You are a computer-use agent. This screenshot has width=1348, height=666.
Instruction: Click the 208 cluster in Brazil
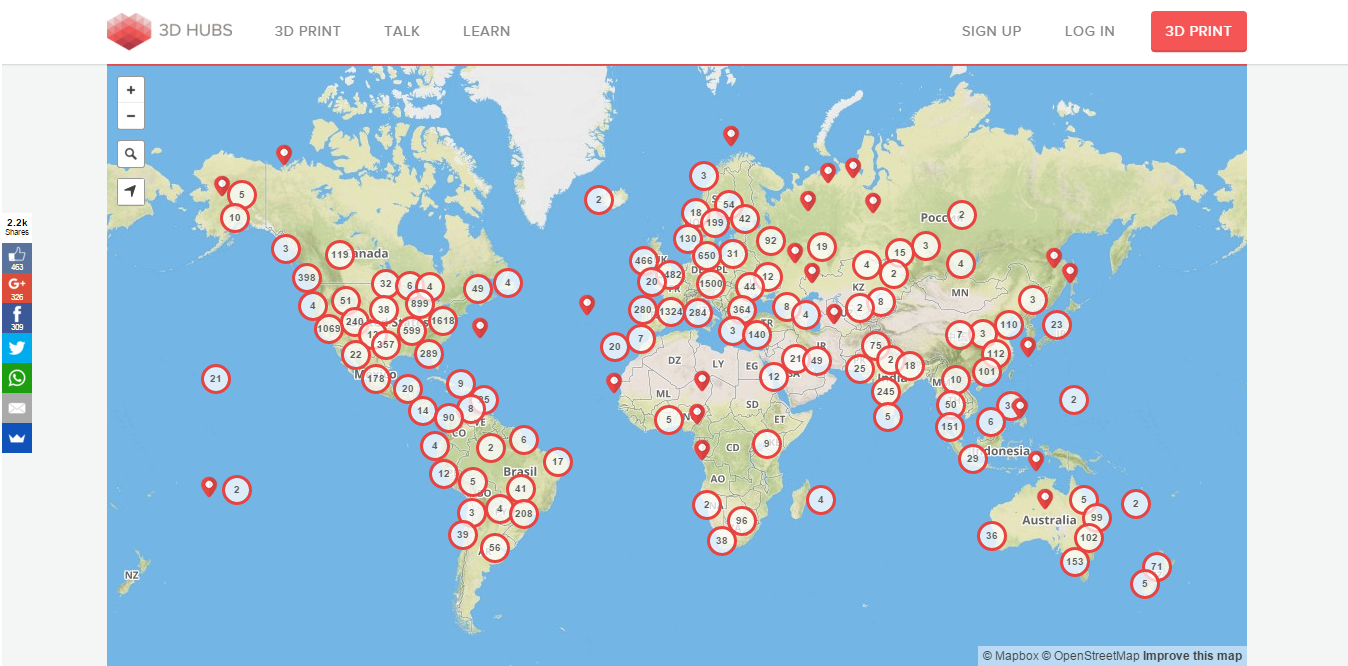[523, 514]
